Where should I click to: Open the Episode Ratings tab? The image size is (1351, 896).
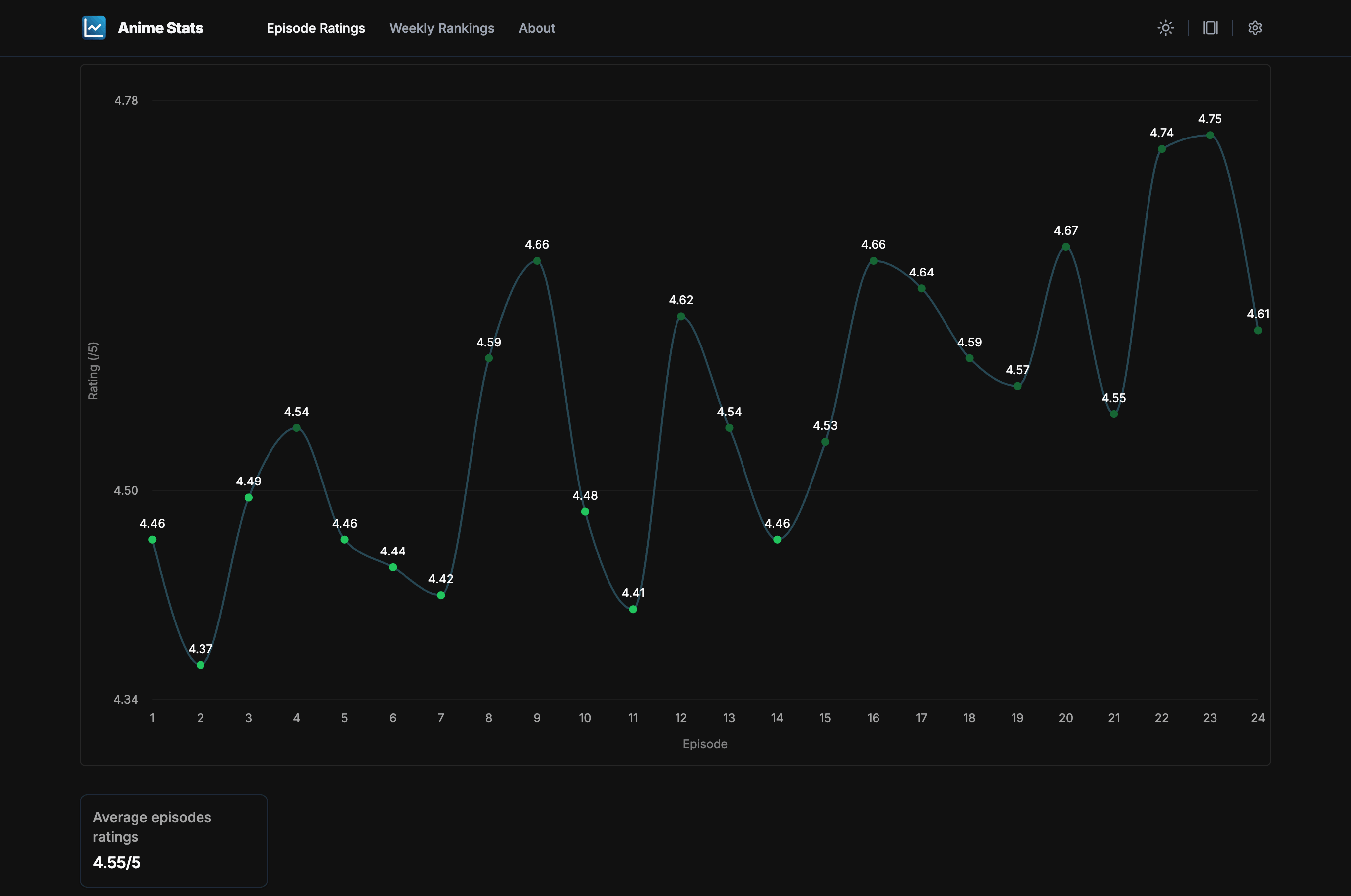pyautogui.click(x=315, y=28)
